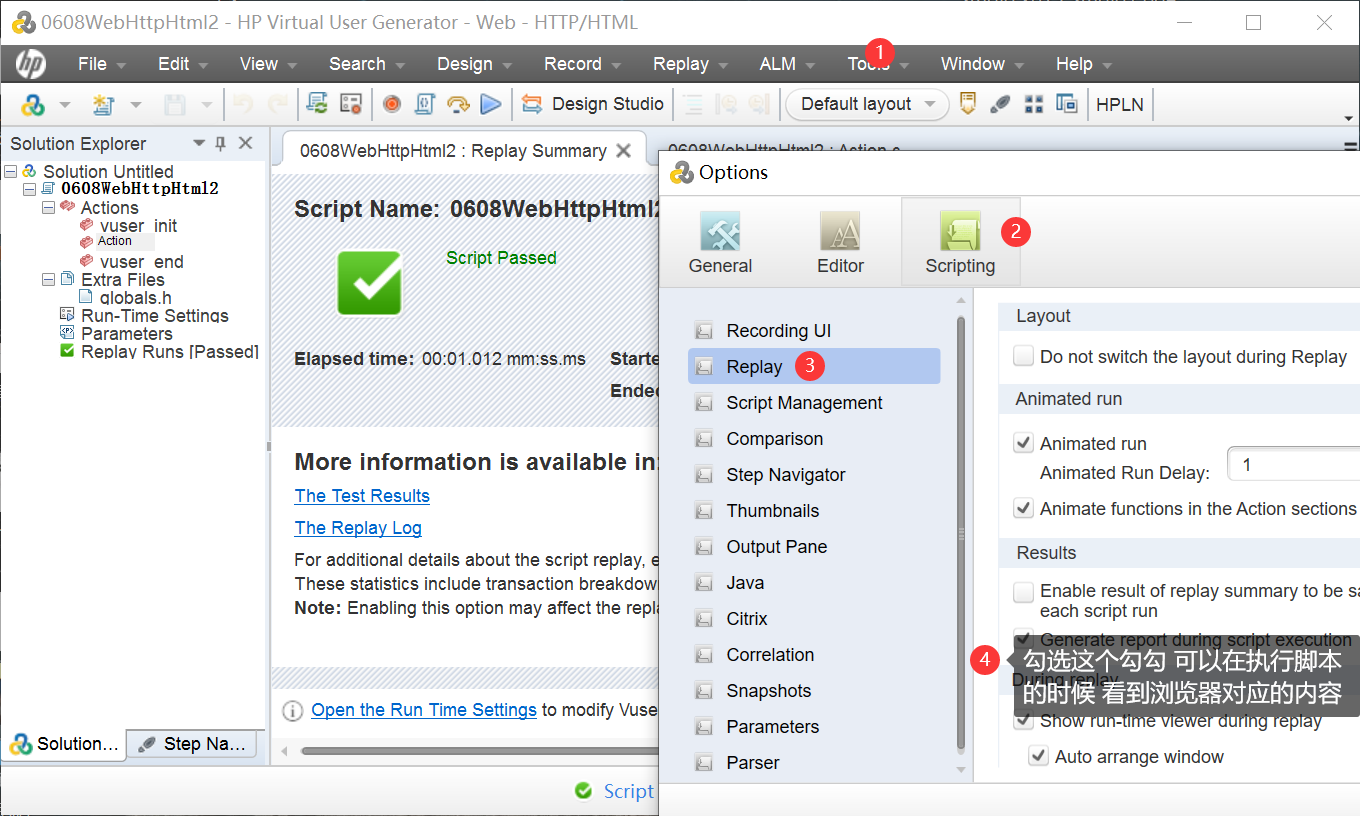Open the Window menu

click(x=982, y=64)
